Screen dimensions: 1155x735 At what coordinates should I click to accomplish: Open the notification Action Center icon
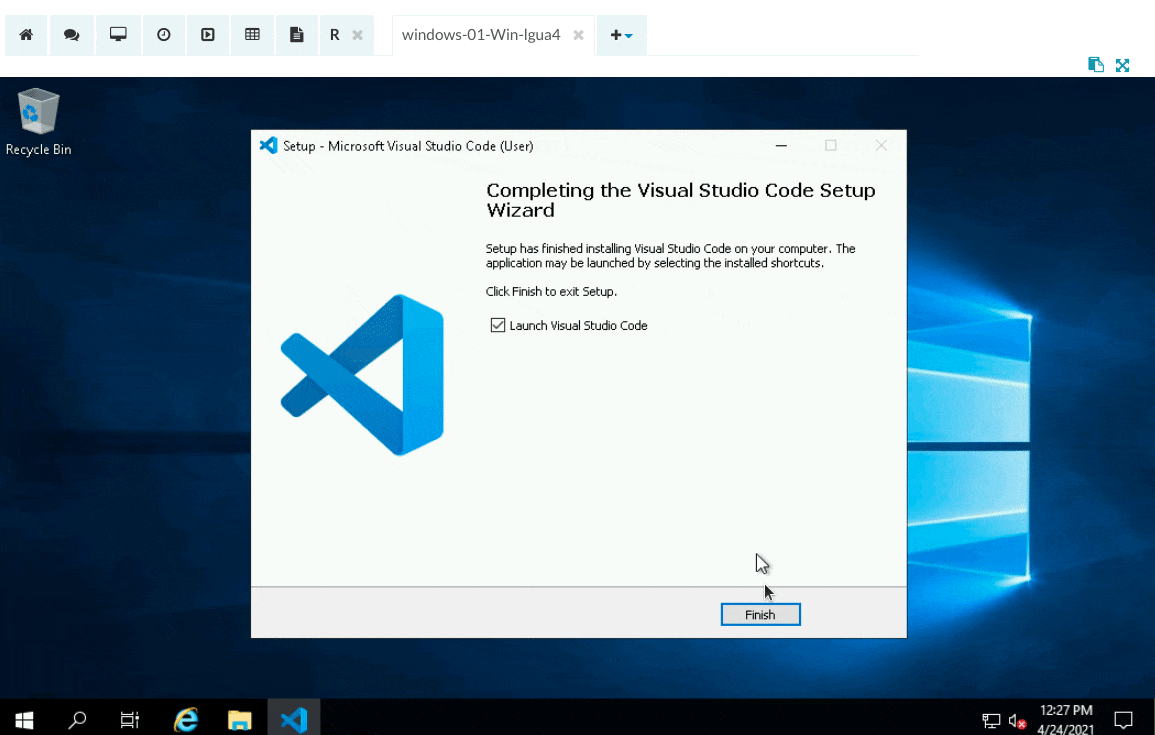pyautogui.click(x=1123, y=719)
